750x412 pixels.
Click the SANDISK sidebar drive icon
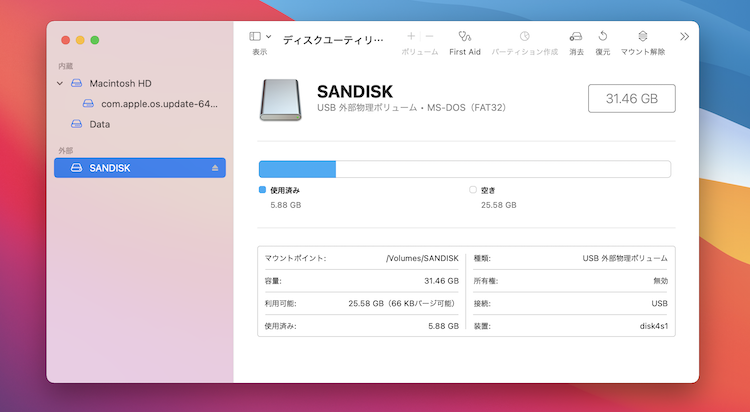pos(77,167)
